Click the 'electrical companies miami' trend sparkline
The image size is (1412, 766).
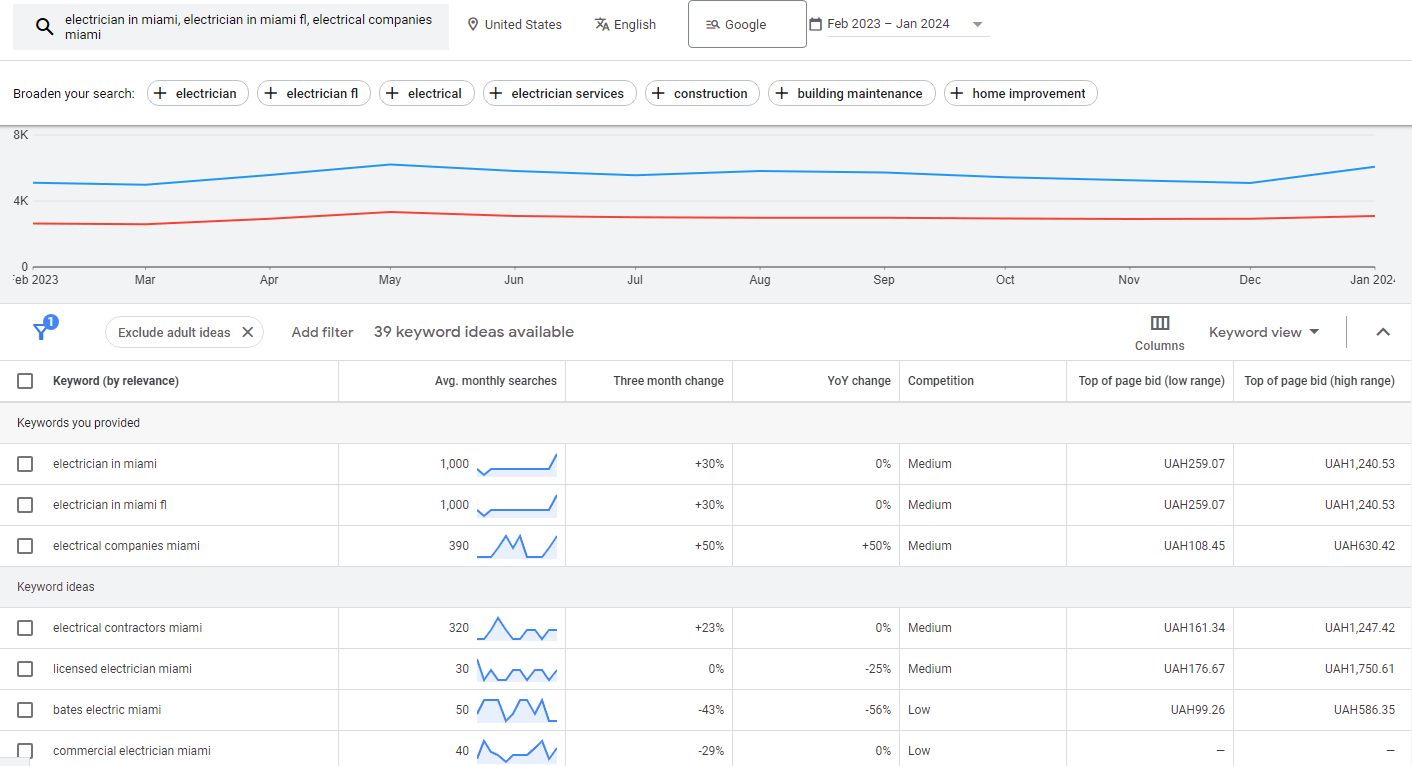(x=517, y=546)
